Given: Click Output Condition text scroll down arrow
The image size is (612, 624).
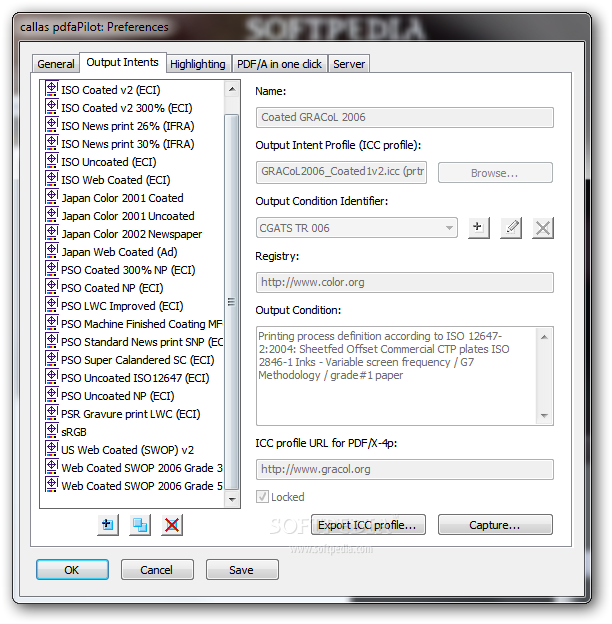Looking at the screenshot, I should (x=544, y=415).
